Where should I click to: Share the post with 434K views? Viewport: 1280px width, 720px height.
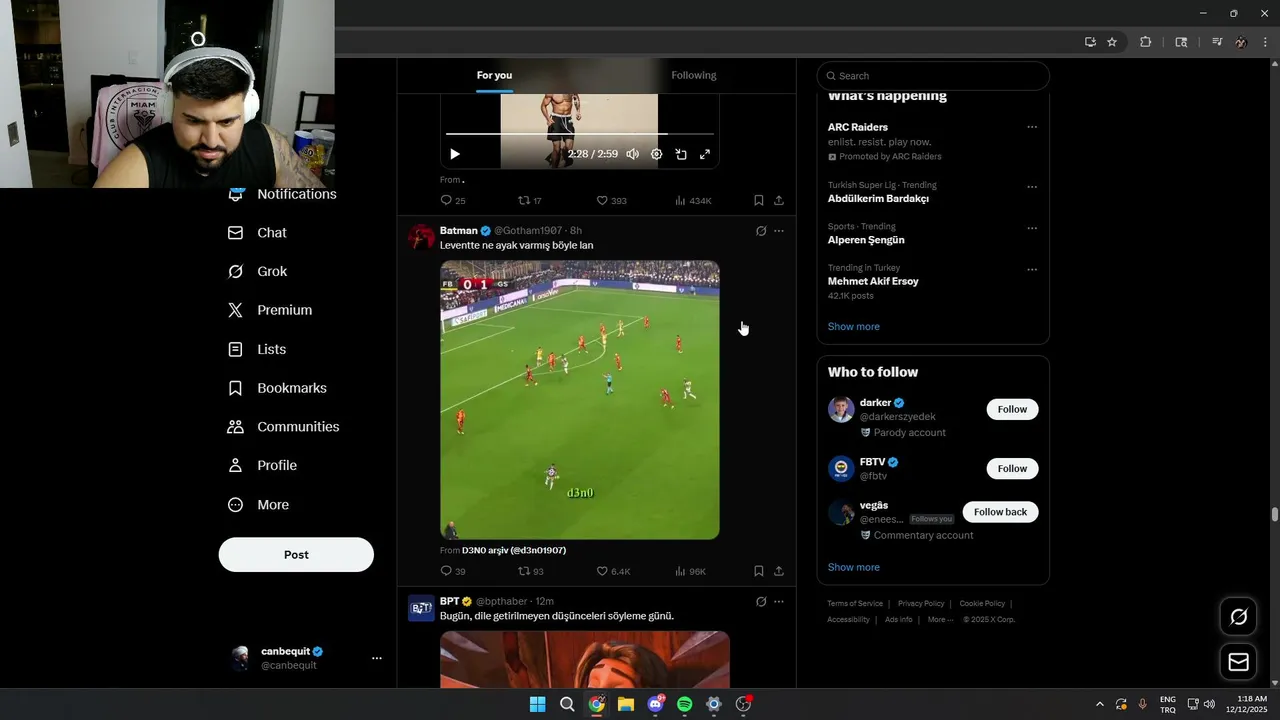tap(779, 201)
